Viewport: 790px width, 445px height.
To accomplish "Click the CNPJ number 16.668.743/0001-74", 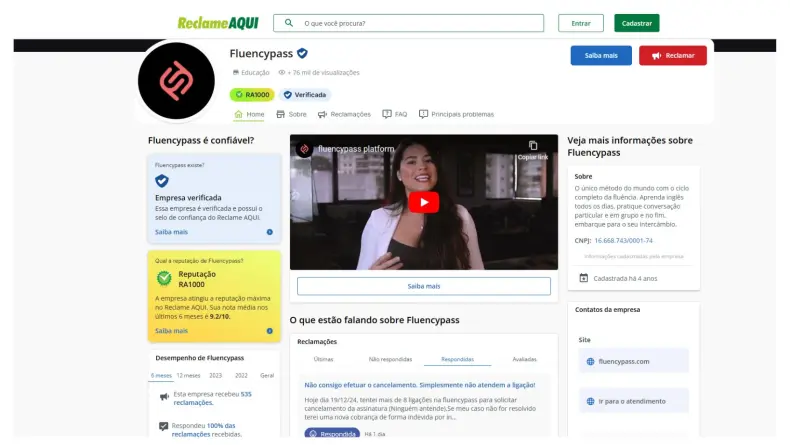I will pos(623,241).
